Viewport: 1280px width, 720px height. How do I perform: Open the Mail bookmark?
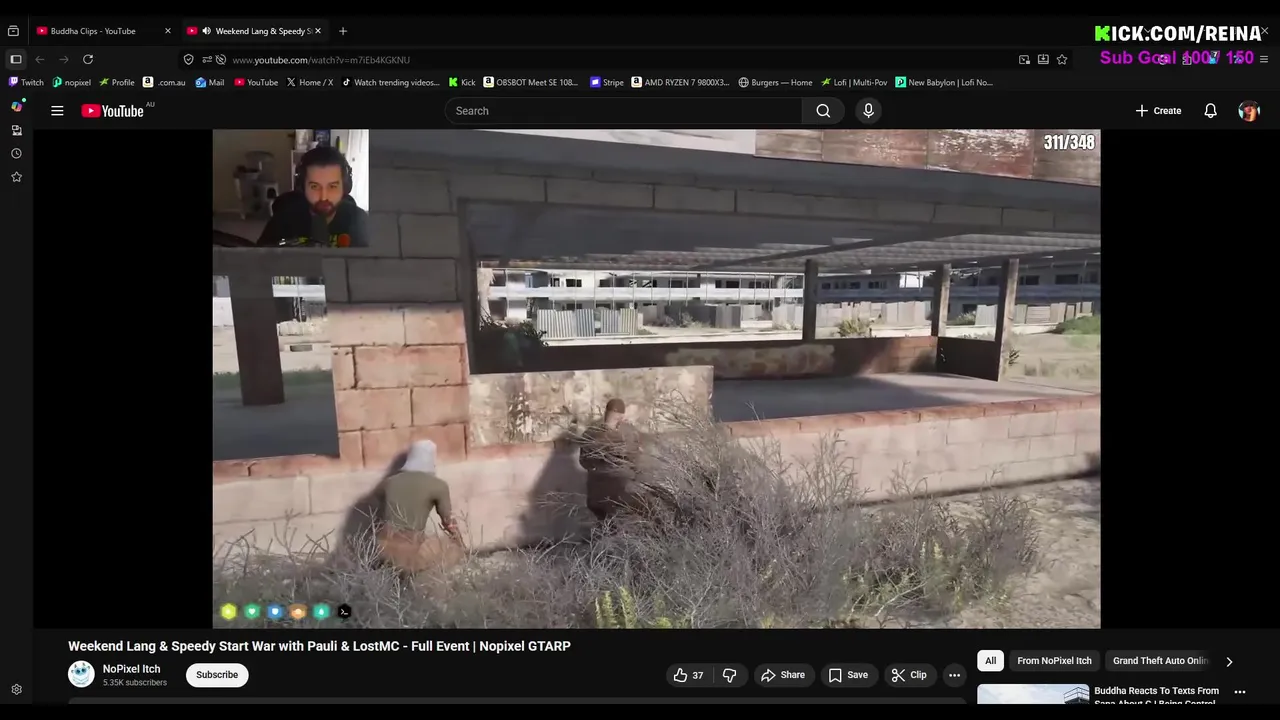point(210,83)
